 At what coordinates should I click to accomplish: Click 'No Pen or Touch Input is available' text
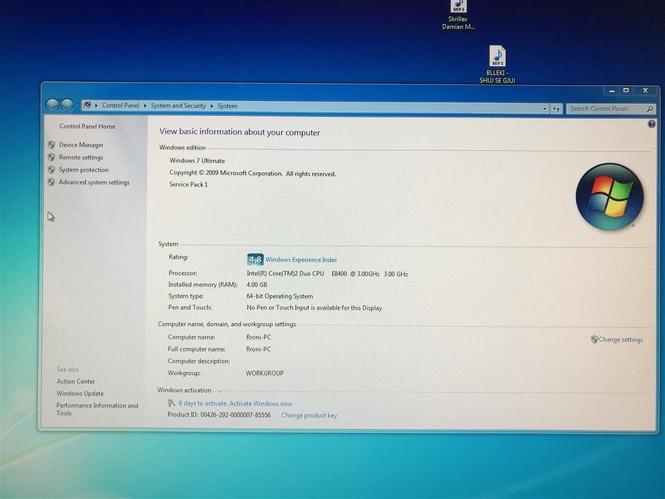pyautogui.click(x=314, y=308)
